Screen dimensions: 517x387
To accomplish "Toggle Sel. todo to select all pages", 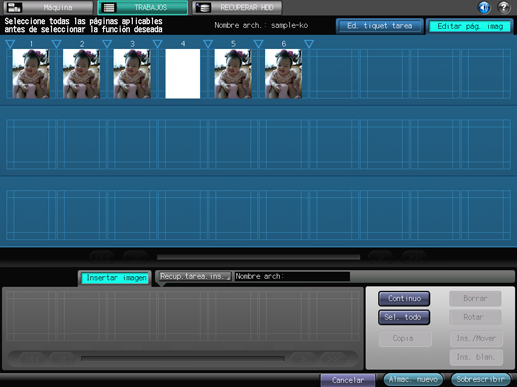I will (404, 317).
